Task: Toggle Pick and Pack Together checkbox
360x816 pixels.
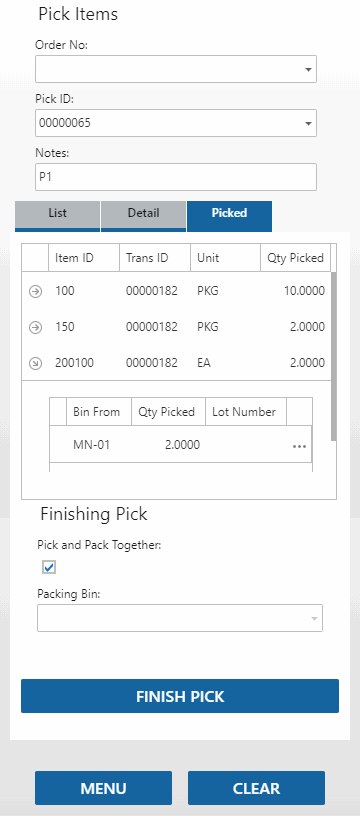Action: click(49, 567)
